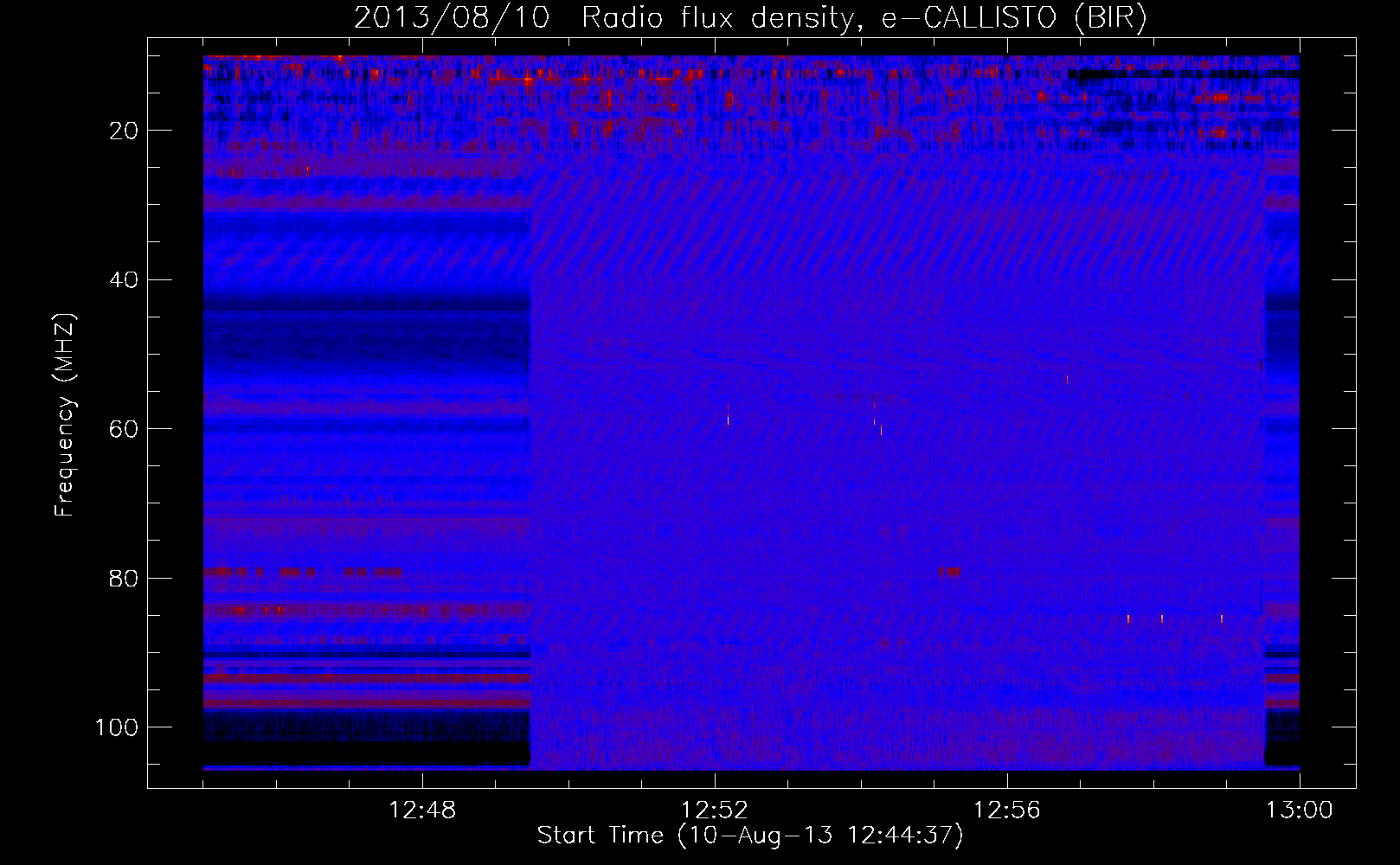Click the "12:52" time tick label
This screenshot has width=1400, height=865.
[715, 811]
